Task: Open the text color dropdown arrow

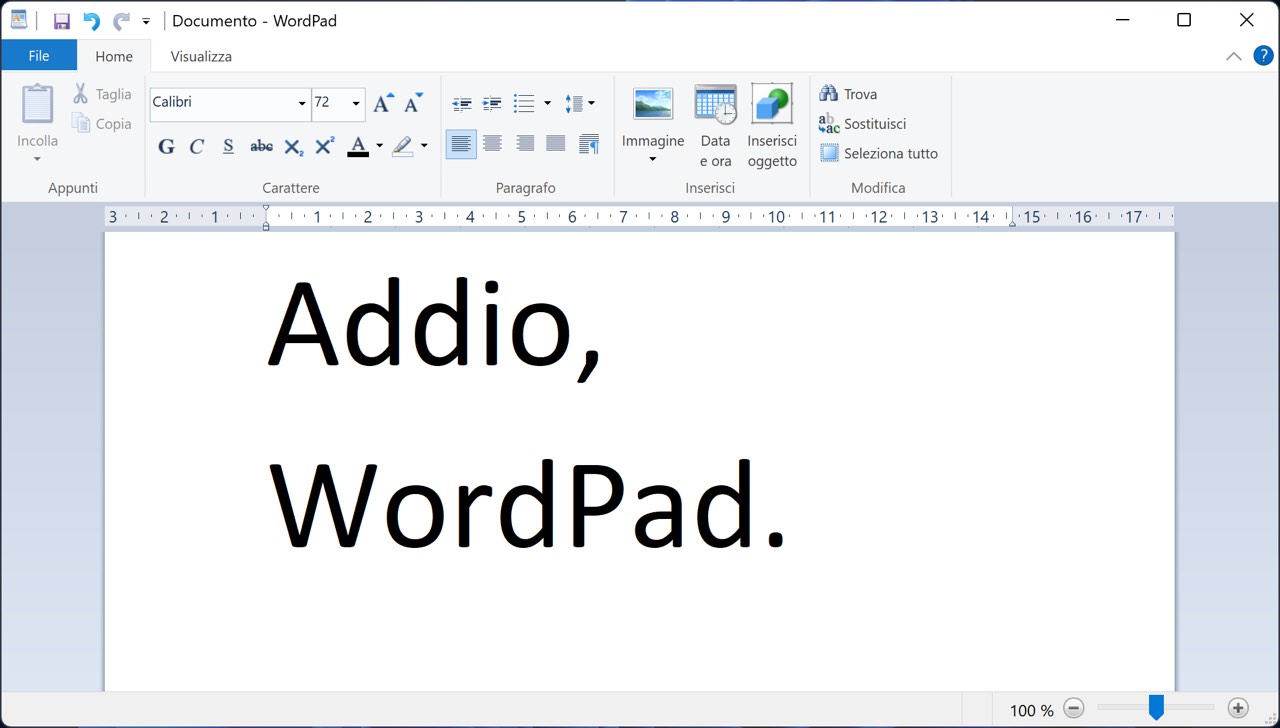Action: coord(379,146)
